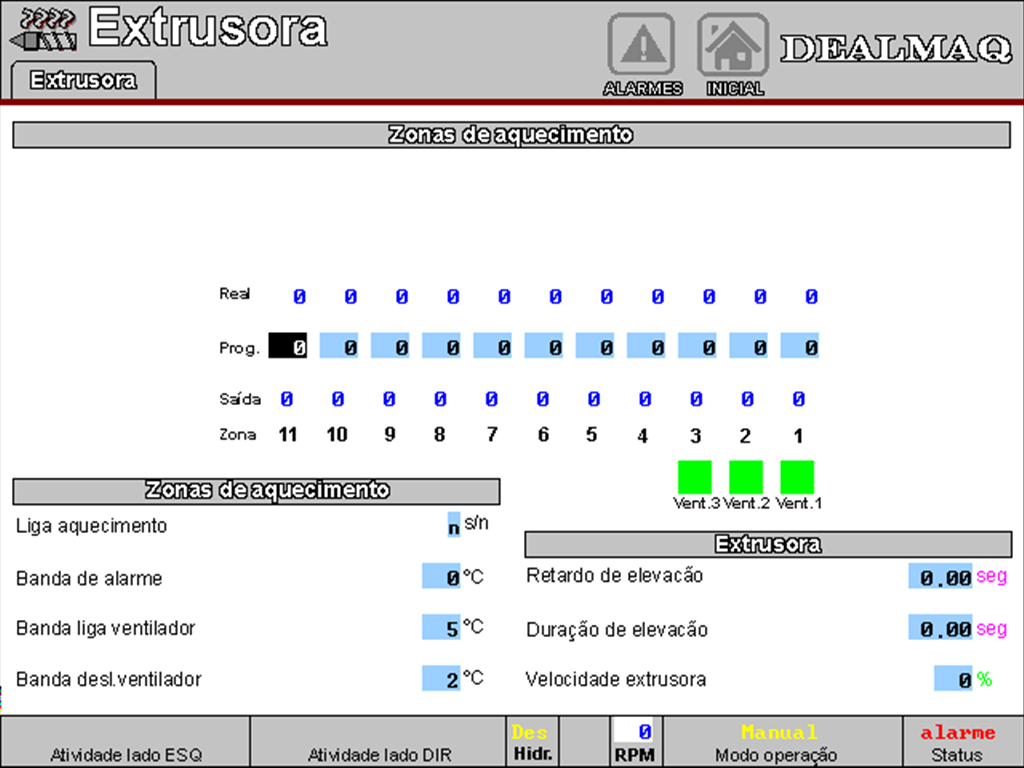Viewport: 1024px width, 768px height.
Task: Select the Extrusora tab
Action: pyautogui.click(x=83, y=81)
